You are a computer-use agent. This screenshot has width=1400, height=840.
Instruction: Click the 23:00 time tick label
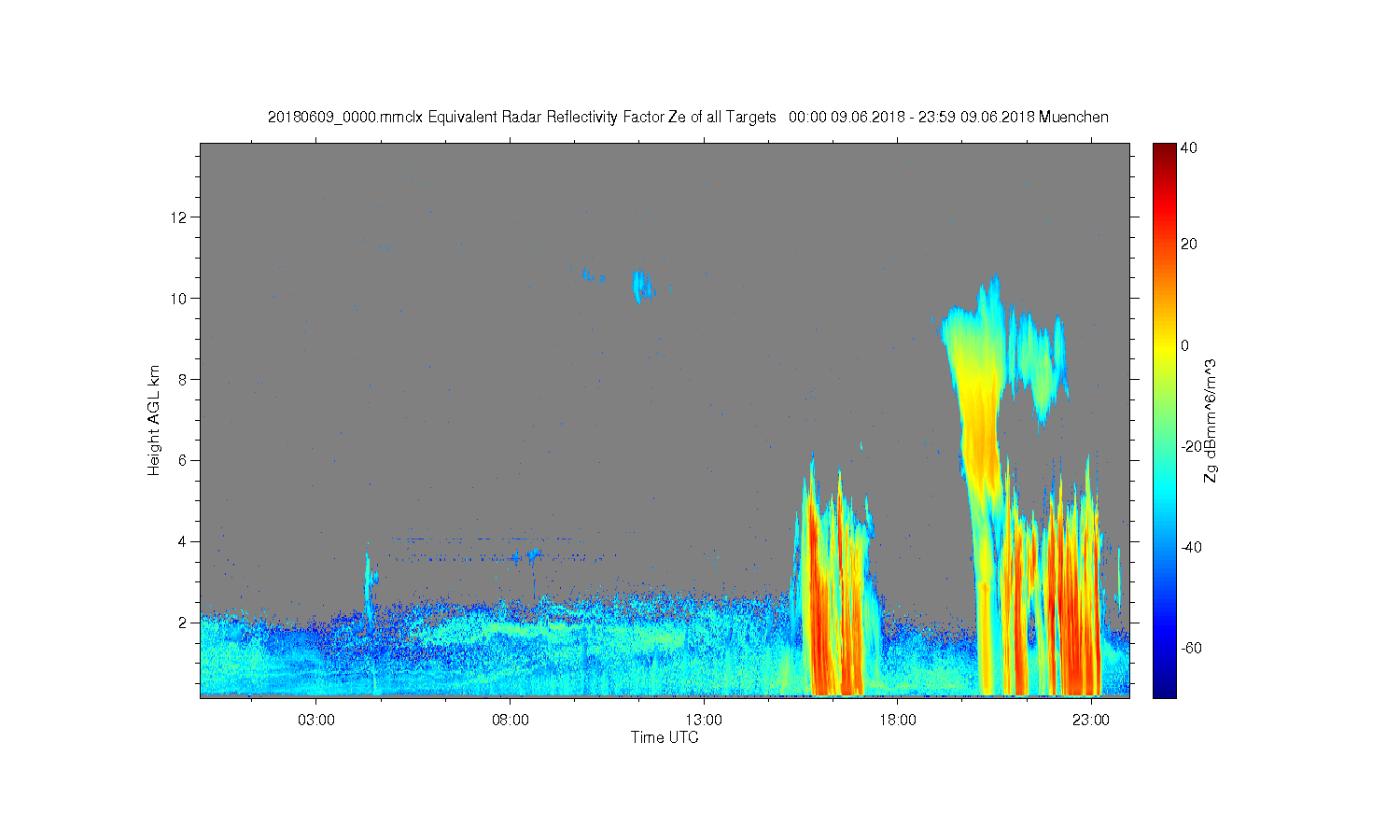coord(1091,721)
